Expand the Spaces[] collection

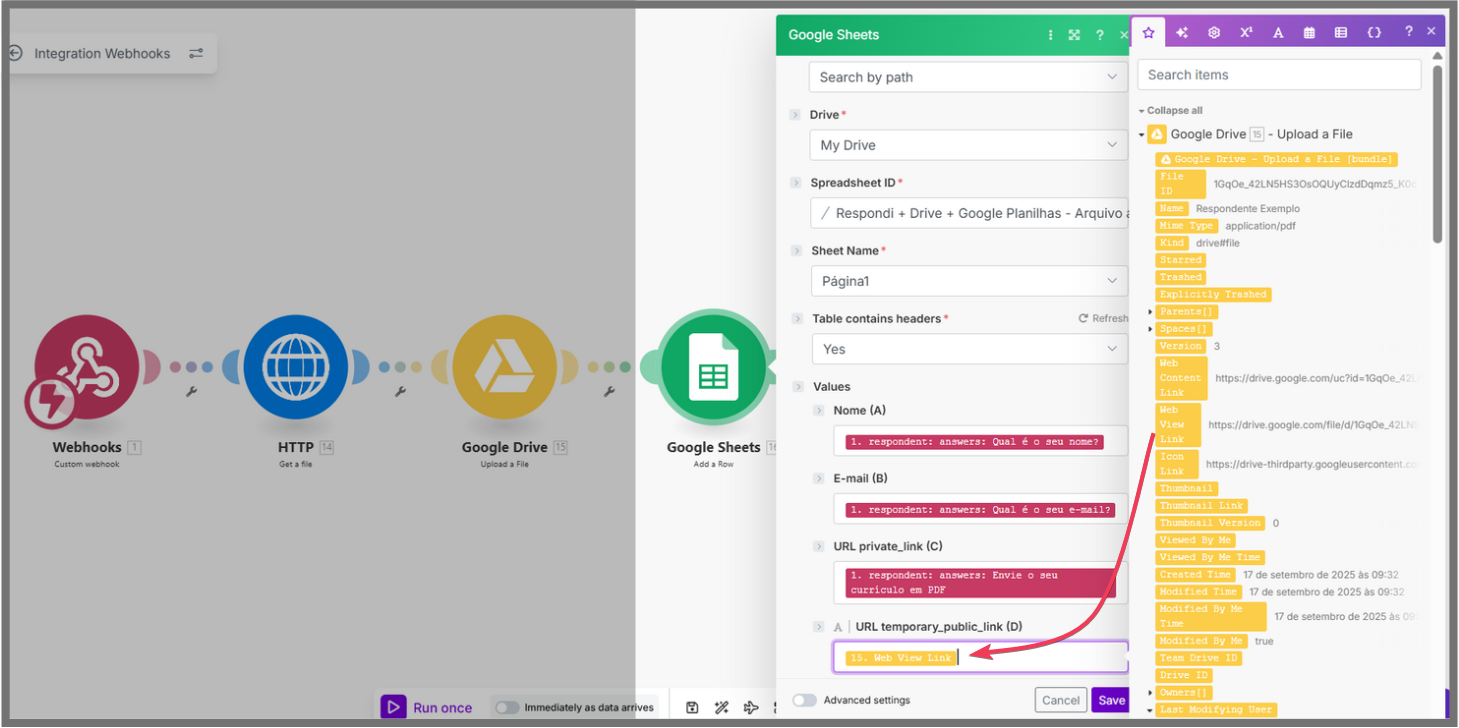pyautogui.click(x=1150, y=329)
